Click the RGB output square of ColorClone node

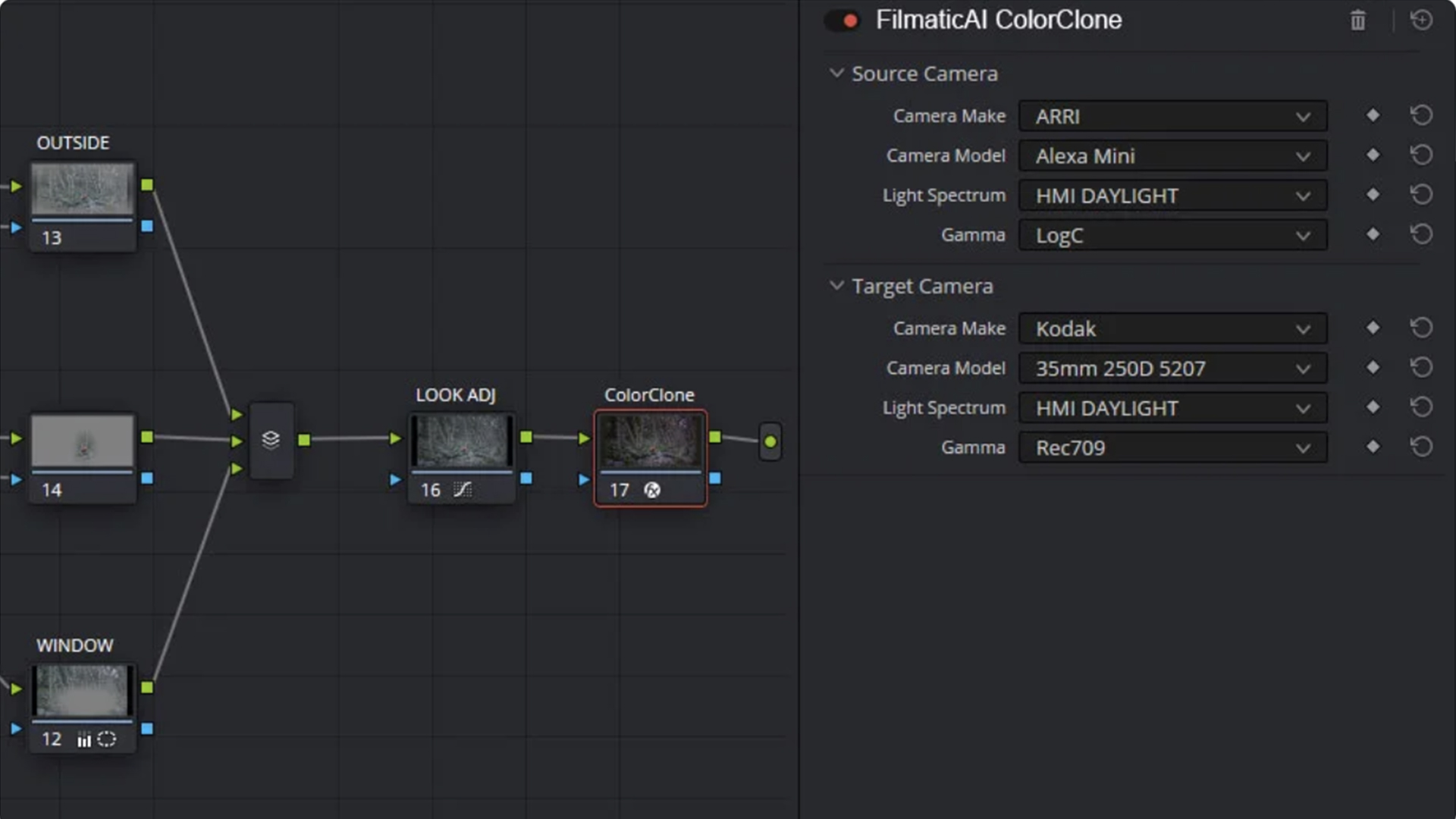714,437
